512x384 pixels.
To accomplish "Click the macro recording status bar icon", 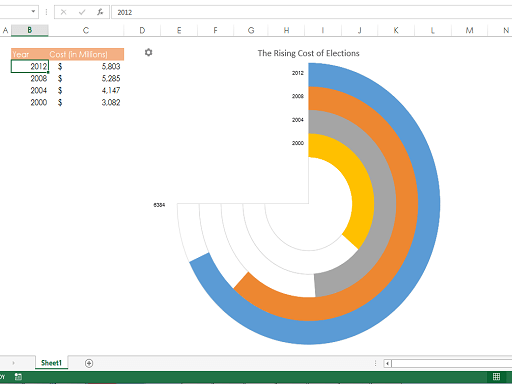I will 18,377.
